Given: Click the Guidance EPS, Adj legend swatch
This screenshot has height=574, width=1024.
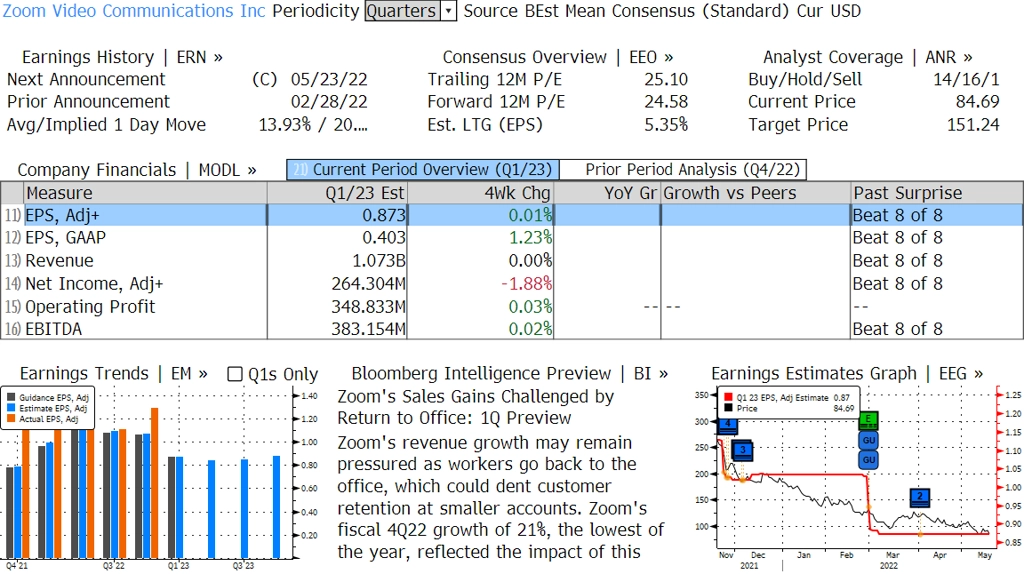Looking at the screenshot, I should pos(11,398).
